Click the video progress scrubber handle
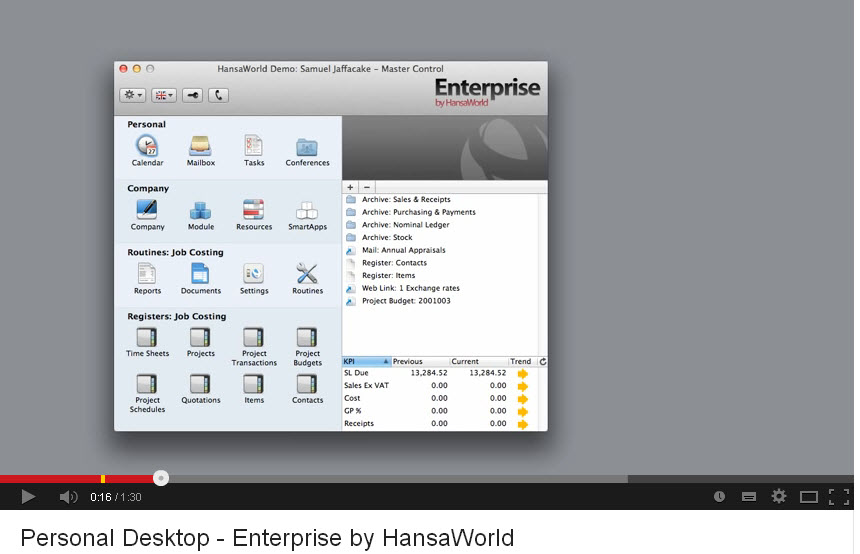 pos(161,478)
